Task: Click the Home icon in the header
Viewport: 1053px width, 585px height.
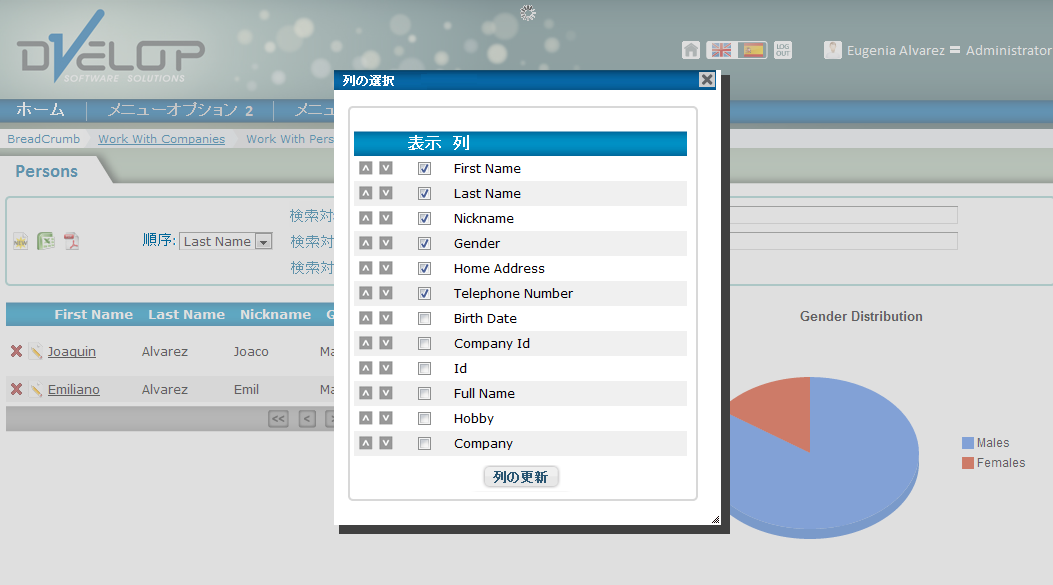Action: (691, 50)
